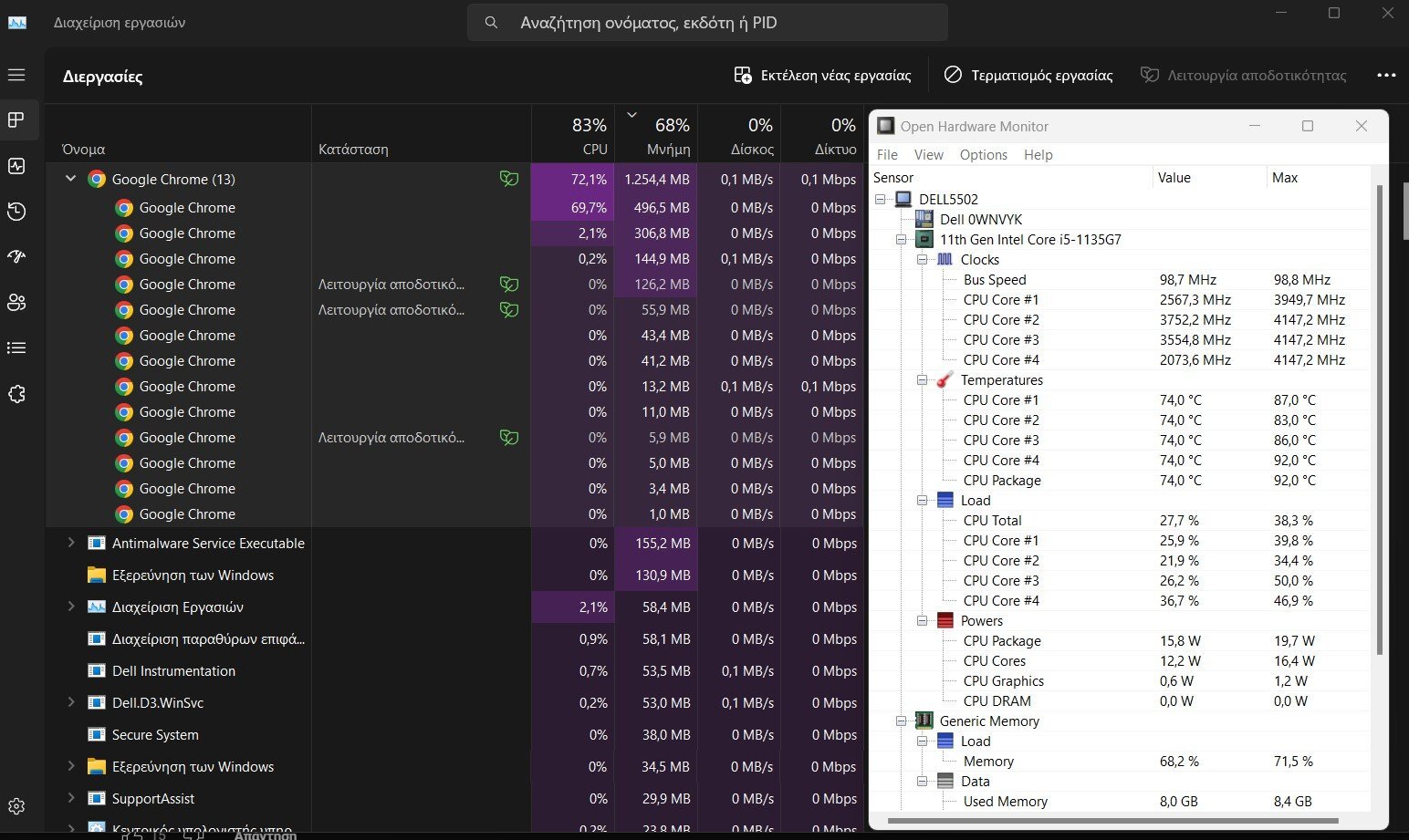
Task: Click the Generic Memory RAM icon
Action: (x=924, y=721)
